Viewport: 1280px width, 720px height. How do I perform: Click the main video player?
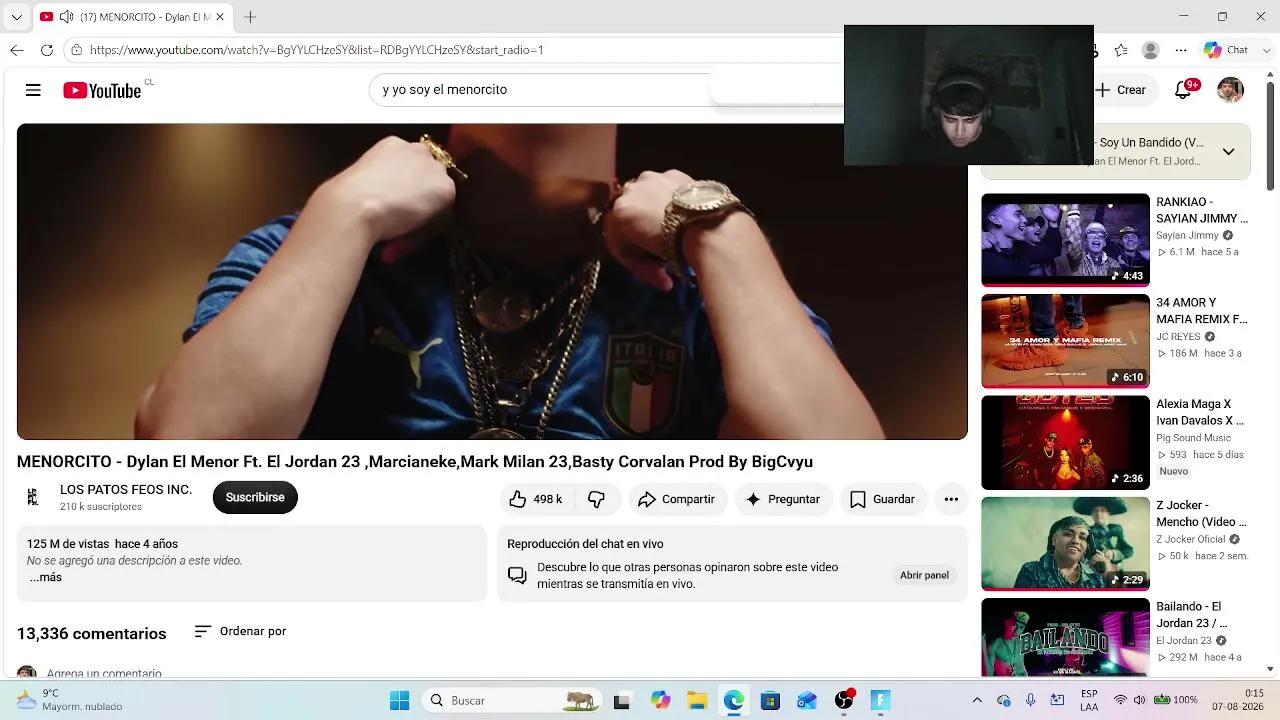click(x=492, y=281)
